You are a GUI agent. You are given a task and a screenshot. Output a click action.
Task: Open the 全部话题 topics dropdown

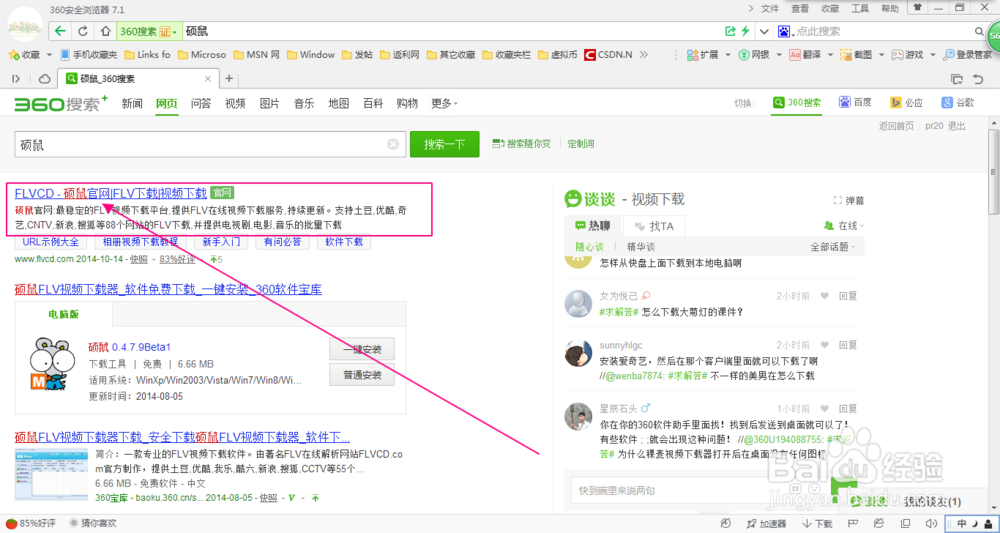click(832, 247)
